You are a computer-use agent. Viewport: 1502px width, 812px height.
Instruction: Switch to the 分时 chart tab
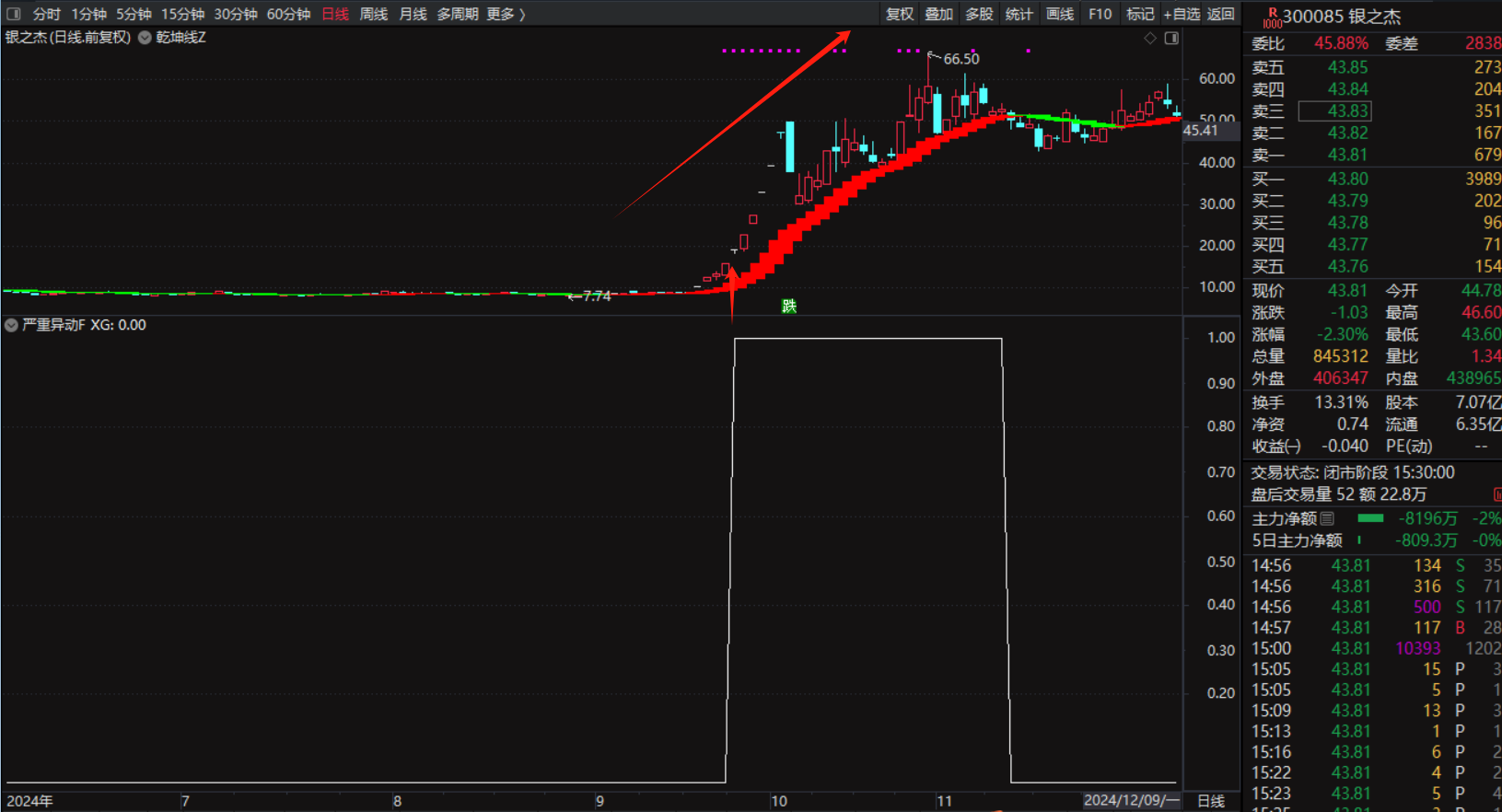[46, 14]
